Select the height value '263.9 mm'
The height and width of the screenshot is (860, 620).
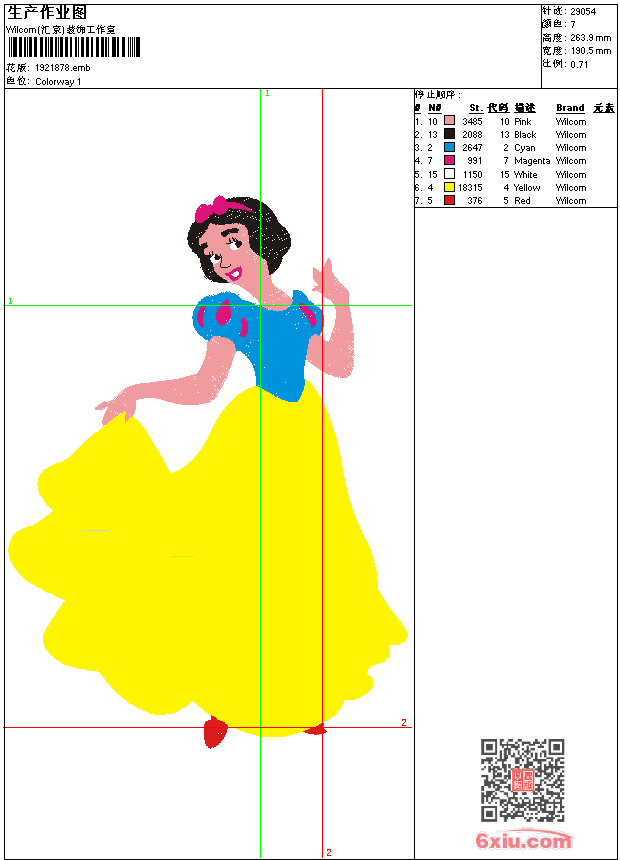590,38
